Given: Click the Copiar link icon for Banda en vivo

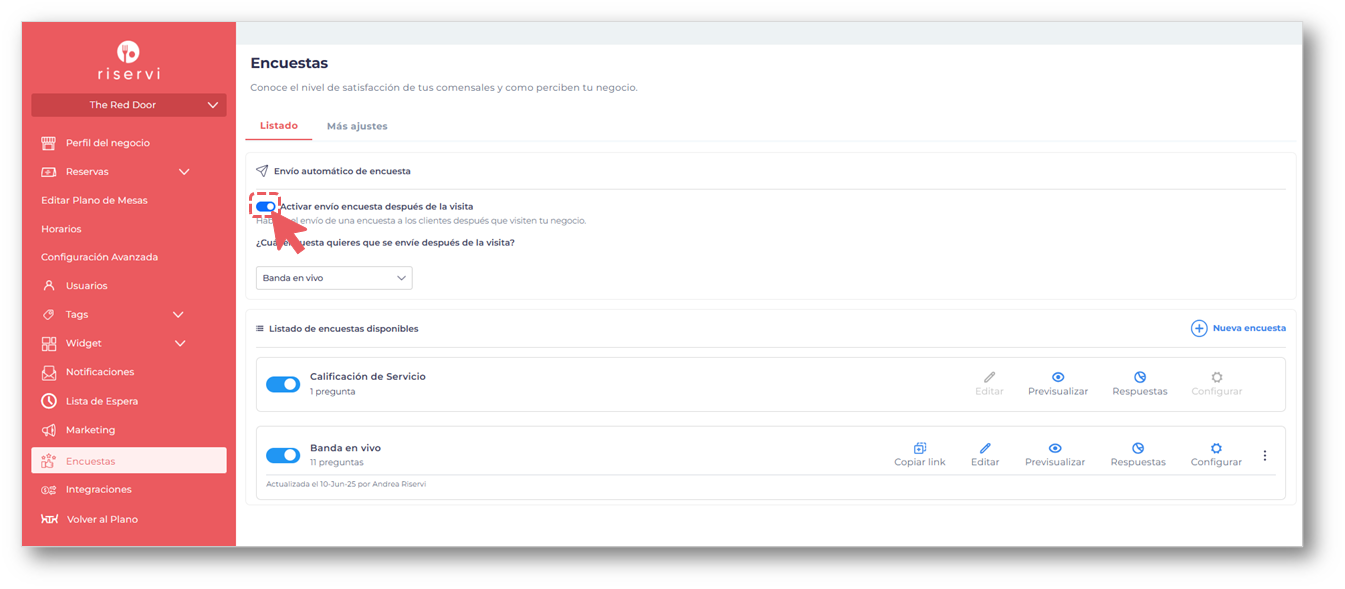Looking at the screenshot, I should pyautogui.click(x=919, y=449).
